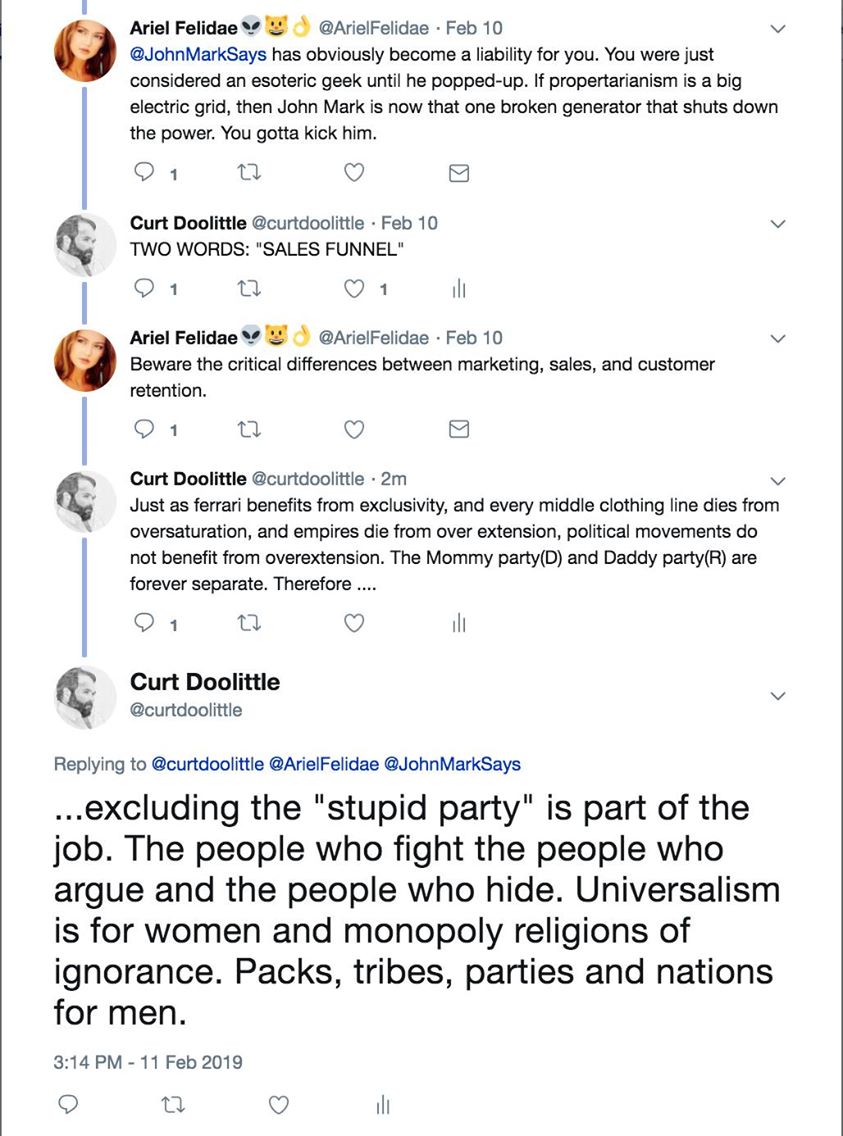Viewport: 843px width, 1136px height.
Task: Reply to the customer retention tweet
Action: pyautogui.click(x=143, y=431)
